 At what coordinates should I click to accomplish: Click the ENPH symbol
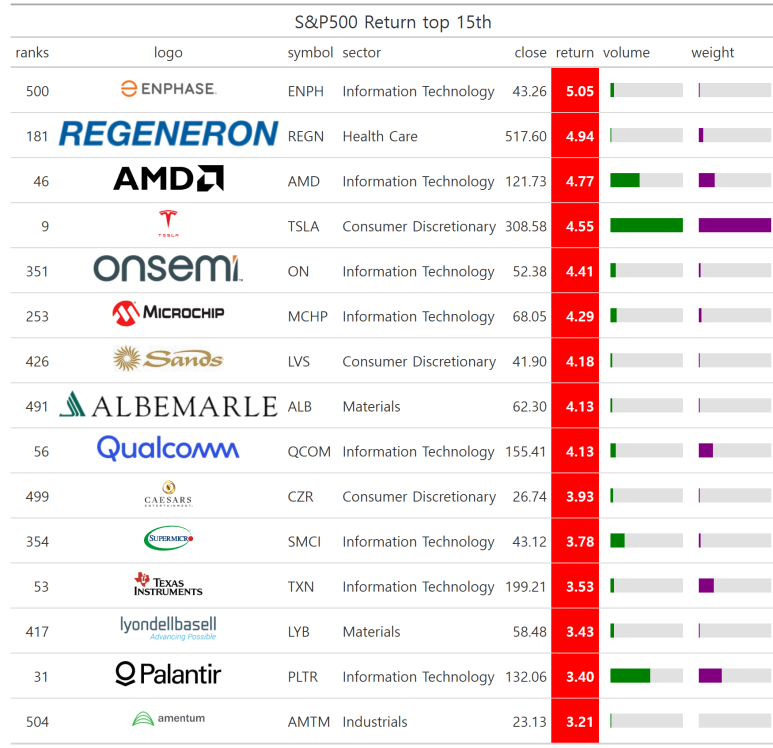coord(306,91)
